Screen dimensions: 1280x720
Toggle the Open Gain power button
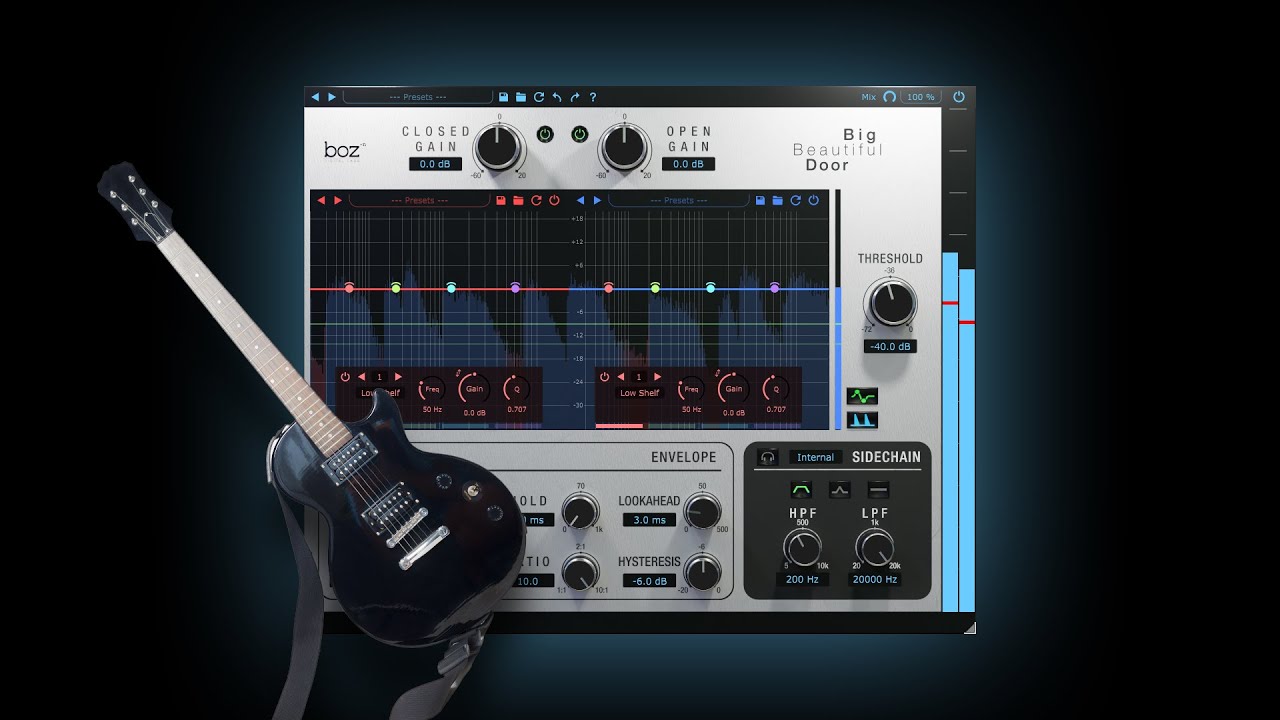(580, 134)
